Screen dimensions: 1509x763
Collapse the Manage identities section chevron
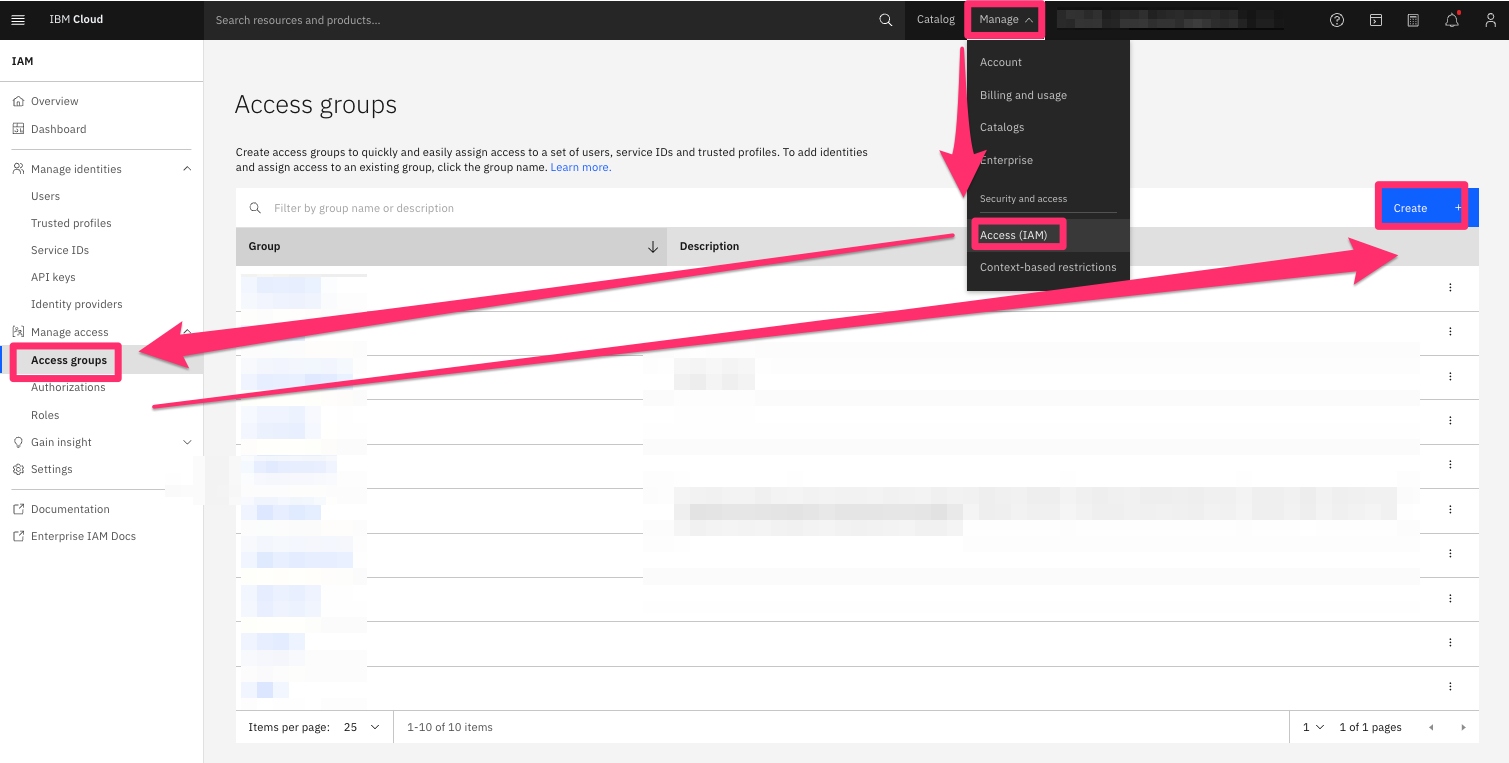[187, 169]
